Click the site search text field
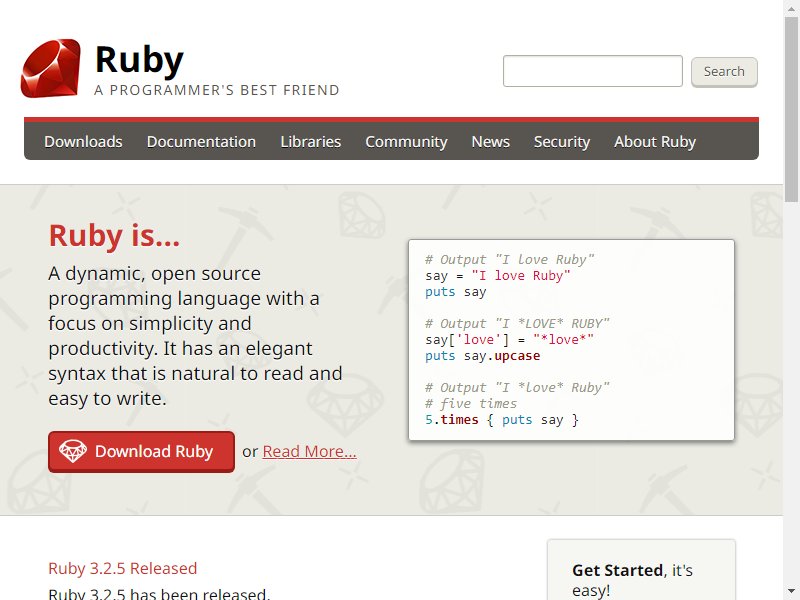The image size is (800, 600). (x=593, y=71)
